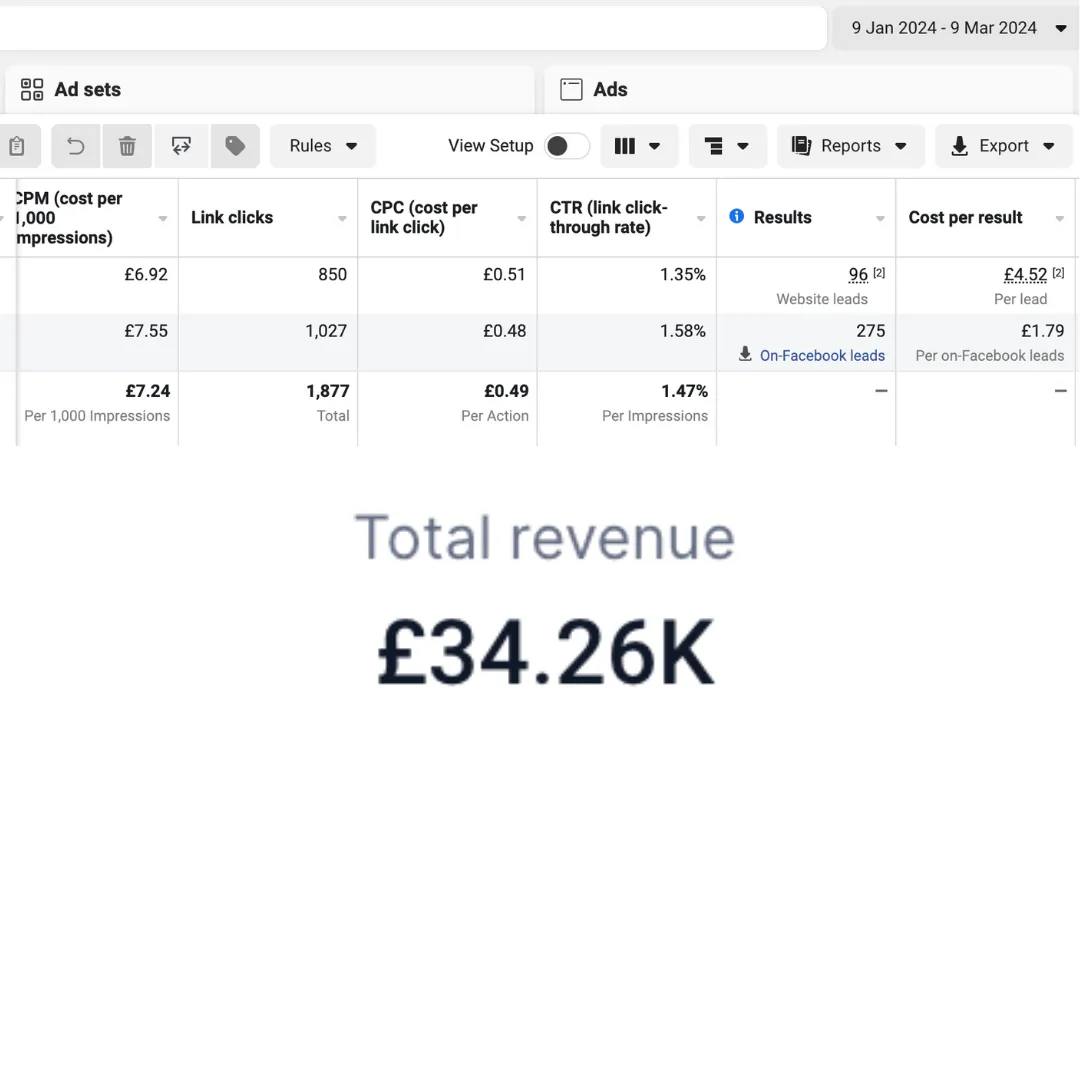Open the Reports dropdown

pos(851,146)
